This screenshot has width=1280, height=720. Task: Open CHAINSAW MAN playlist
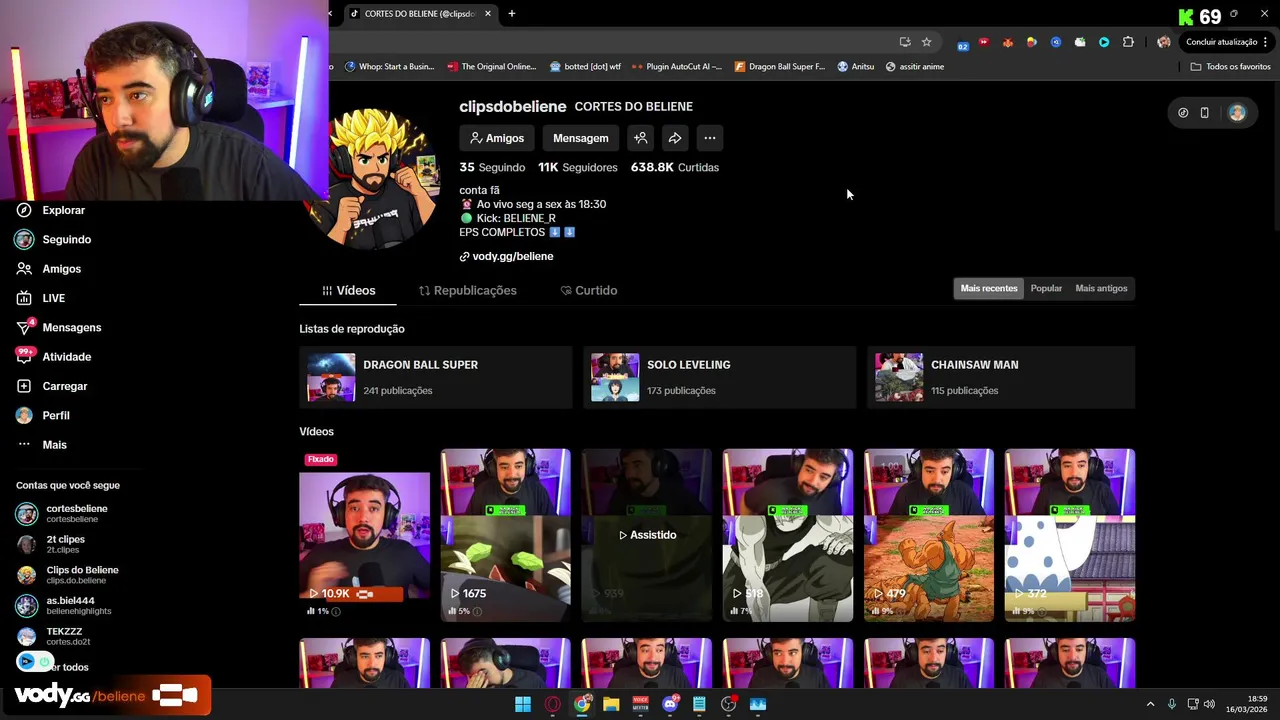point(1001,377)
